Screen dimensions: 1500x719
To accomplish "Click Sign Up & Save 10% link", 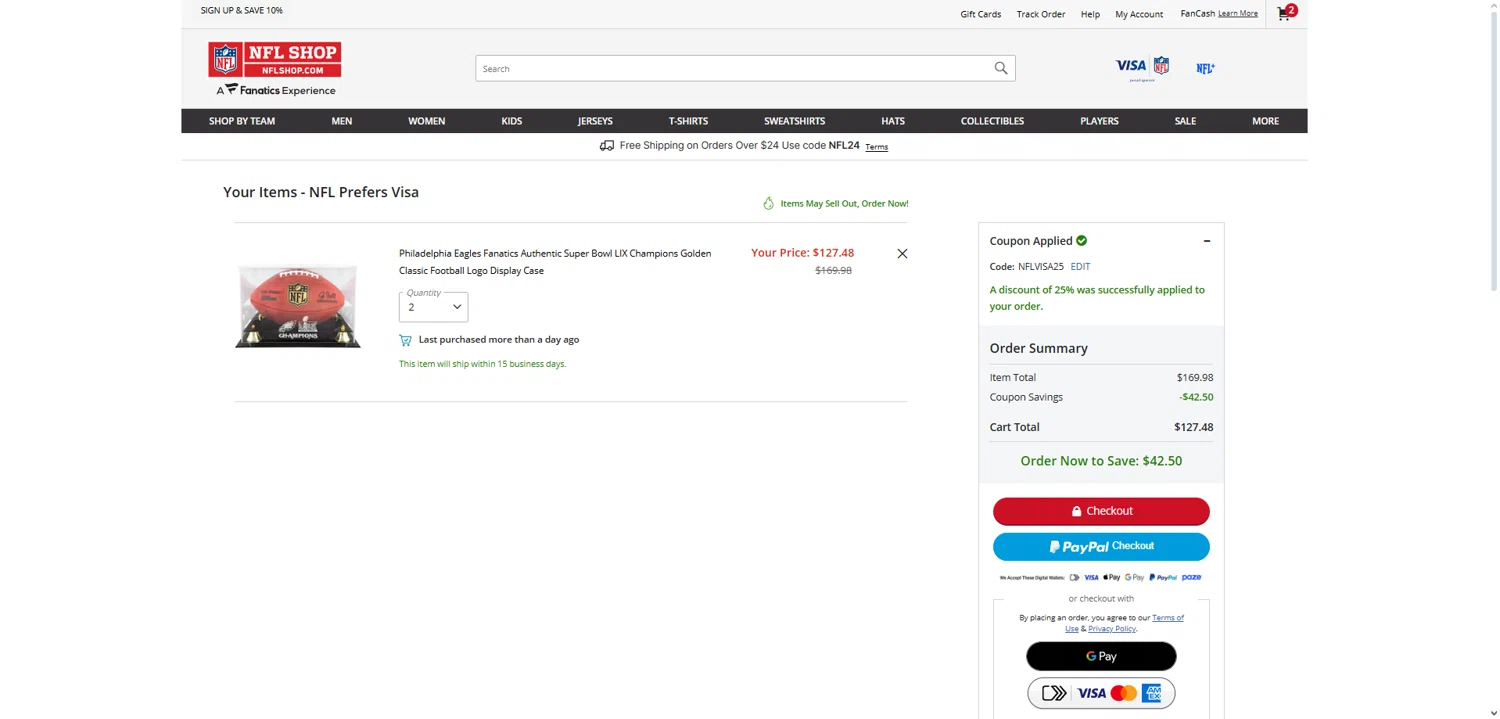I will click(x=242, y=10).
